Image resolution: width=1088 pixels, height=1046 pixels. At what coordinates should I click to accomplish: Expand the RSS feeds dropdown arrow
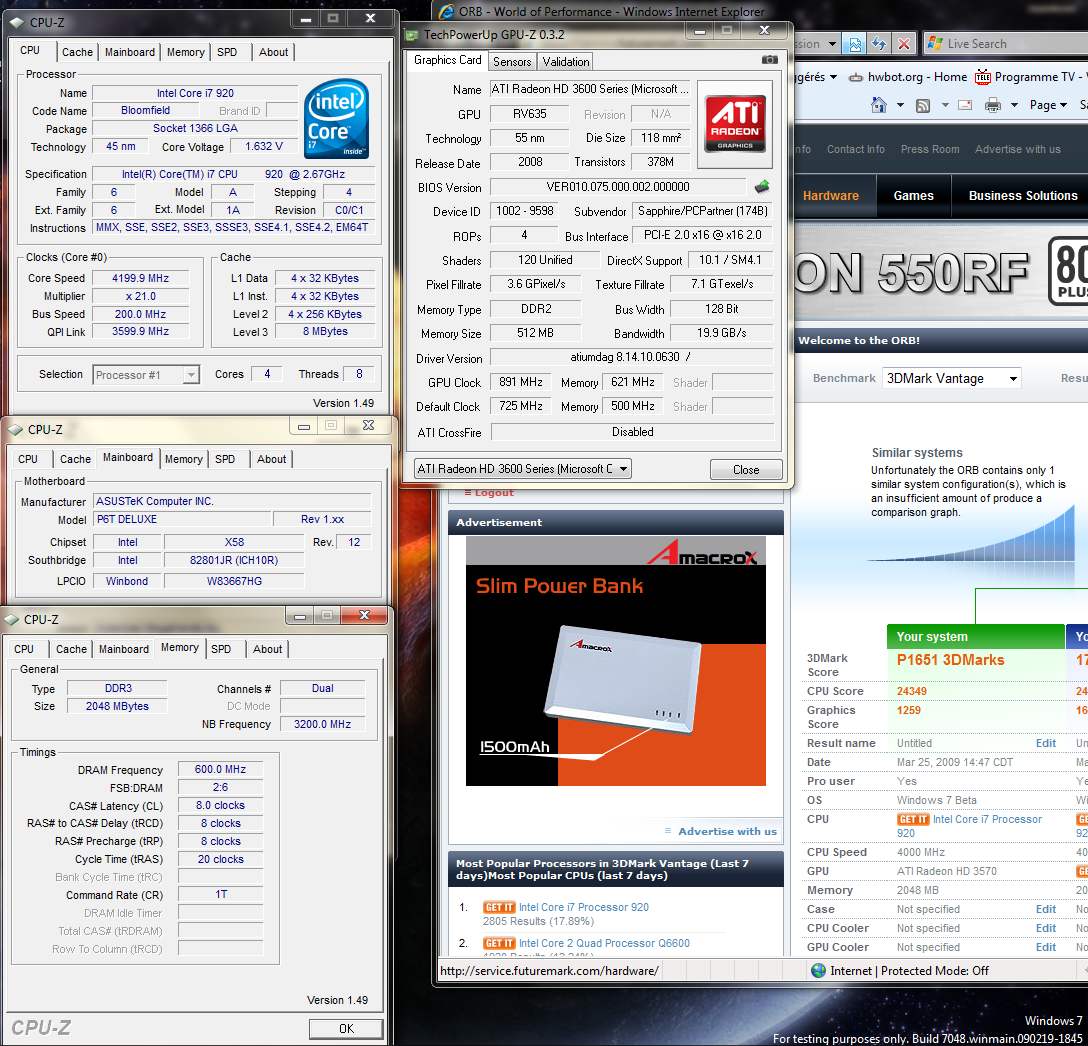pyautogui.click(x=944, y=106)
